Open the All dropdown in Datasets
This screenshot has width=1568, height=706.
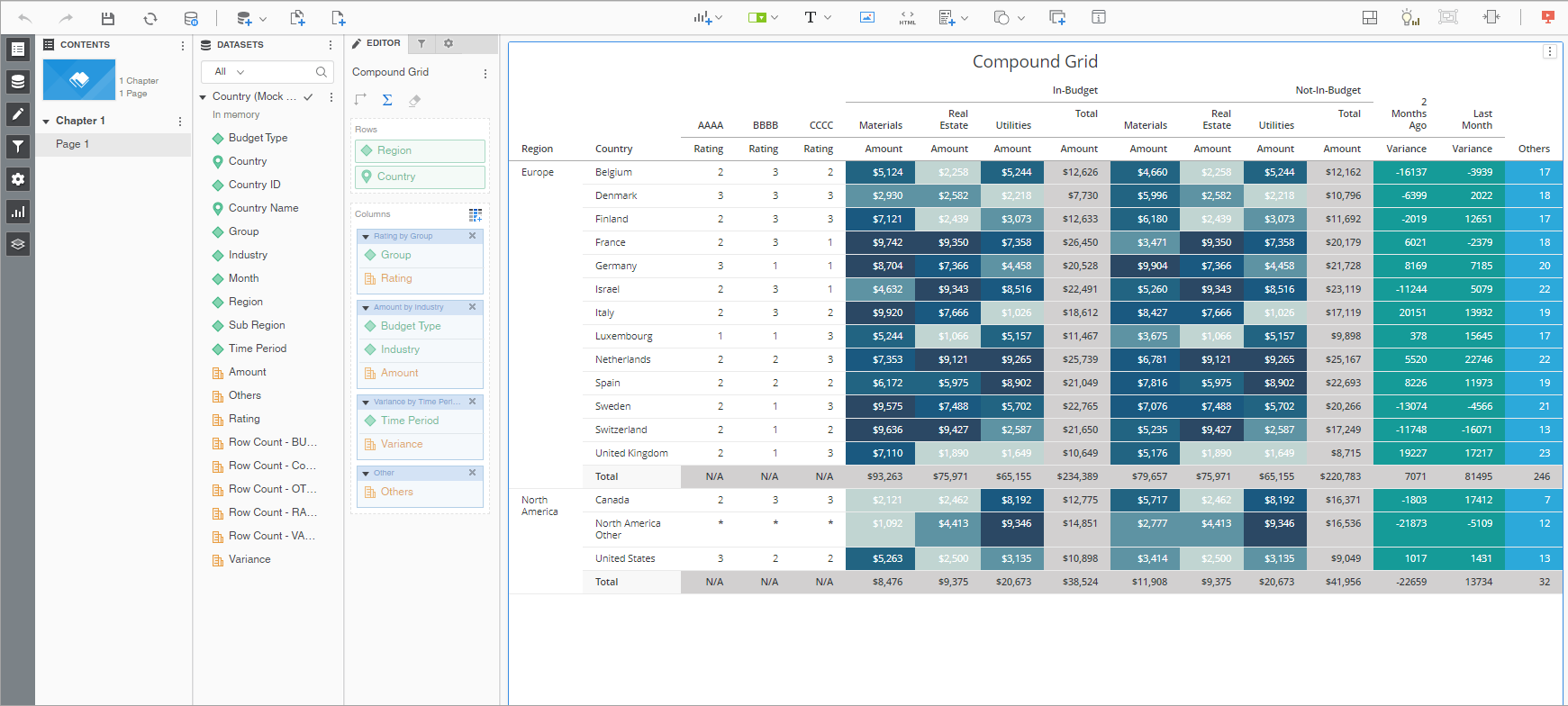point(230,72)
